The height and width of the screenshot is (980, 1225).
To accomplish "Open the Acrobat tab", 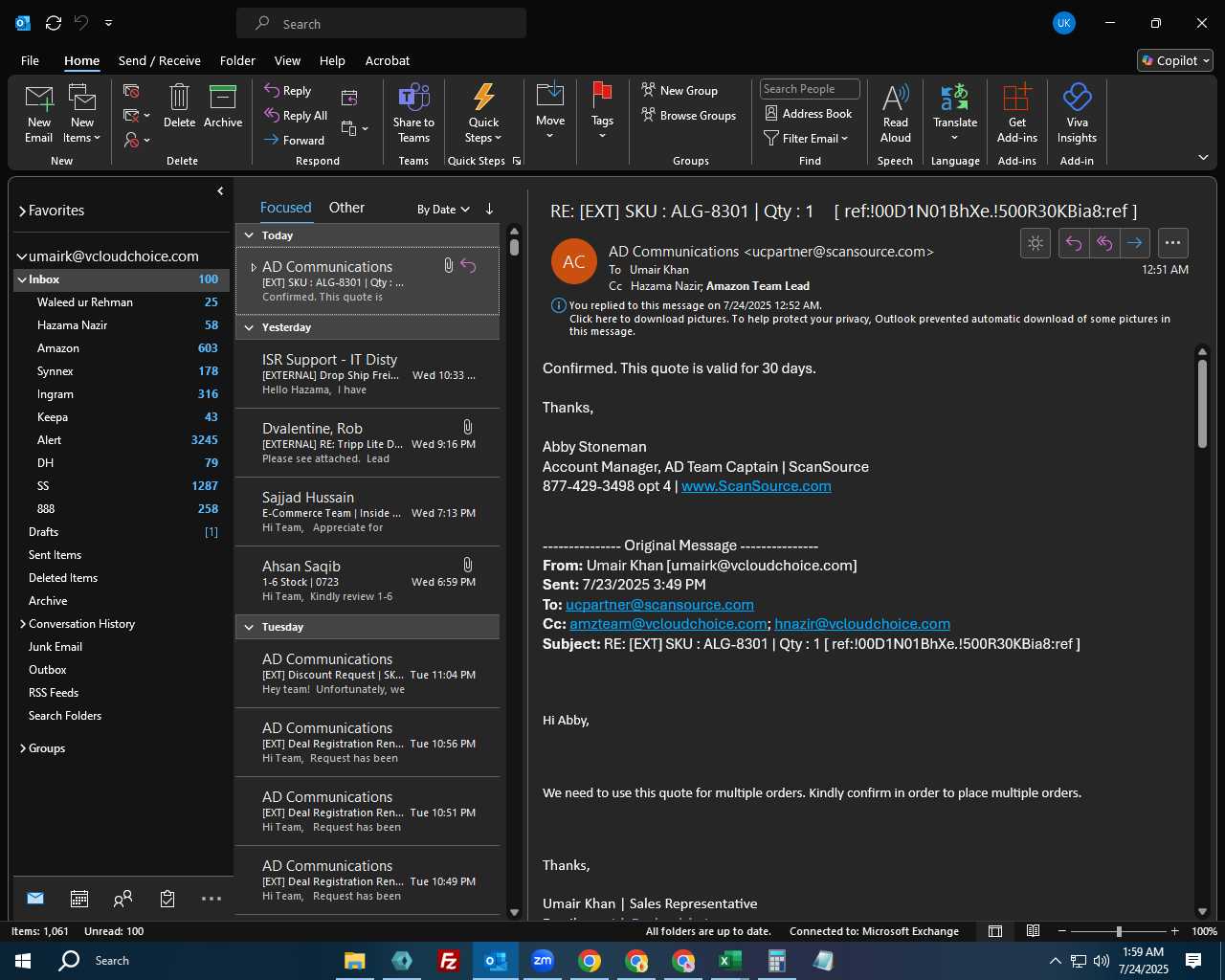I will (x=388, y=60).
